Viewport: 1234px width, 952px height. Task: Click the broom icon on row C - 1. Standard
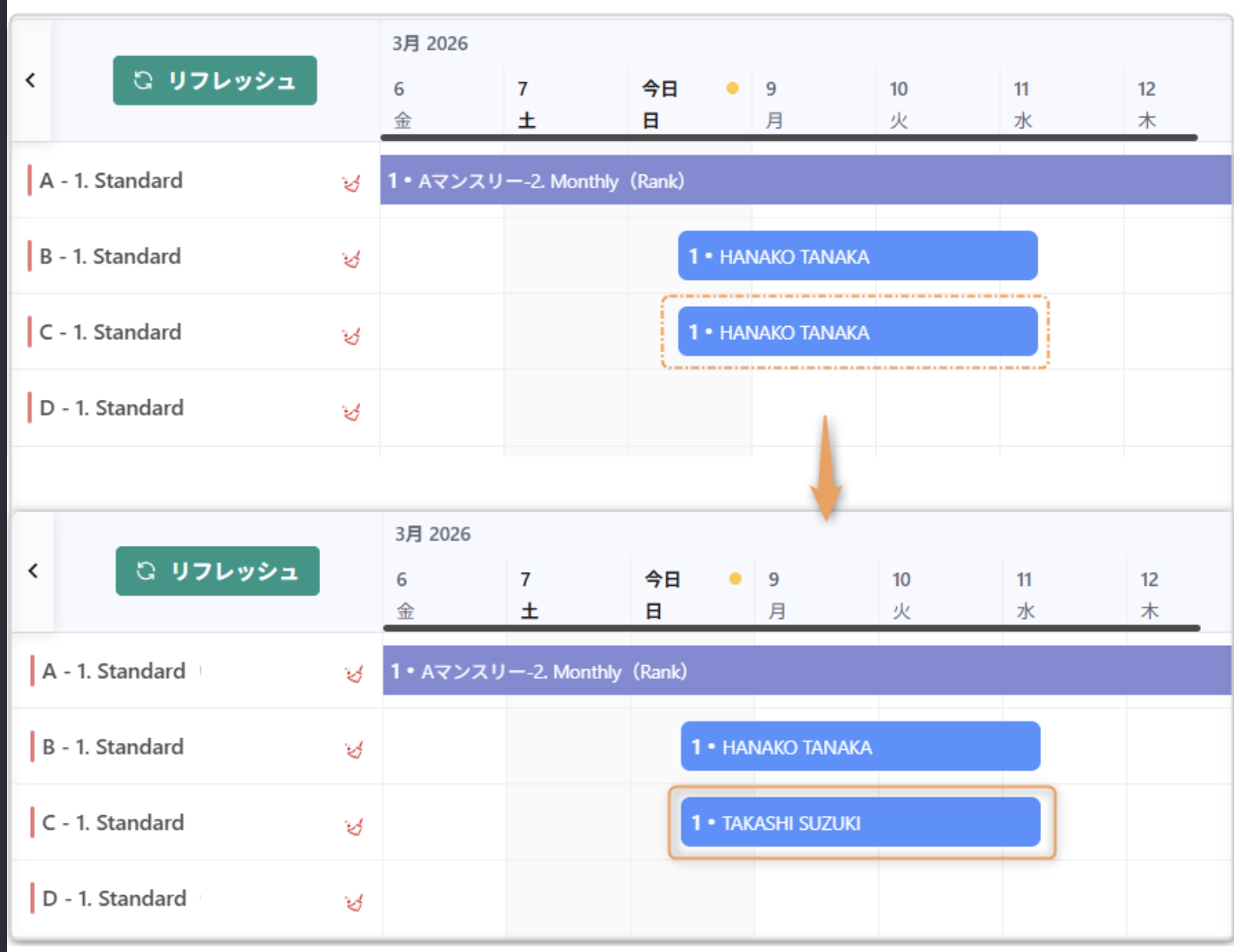[351, 332]
